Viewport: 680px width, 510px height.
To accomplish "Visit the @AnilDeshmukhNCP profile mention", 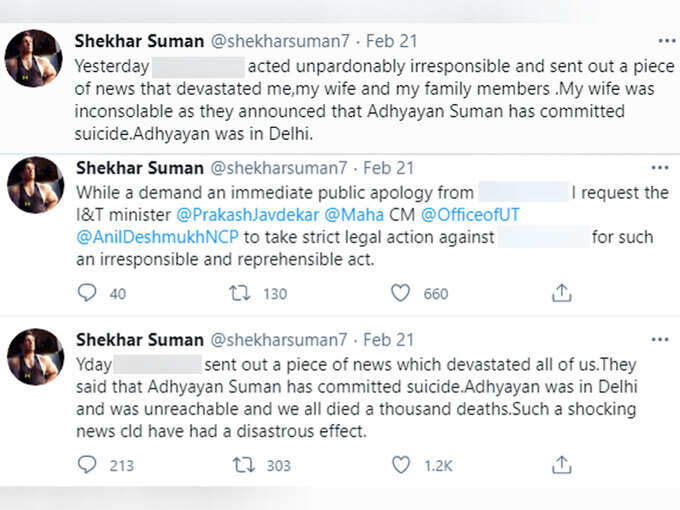I will (x=157, y=237).
